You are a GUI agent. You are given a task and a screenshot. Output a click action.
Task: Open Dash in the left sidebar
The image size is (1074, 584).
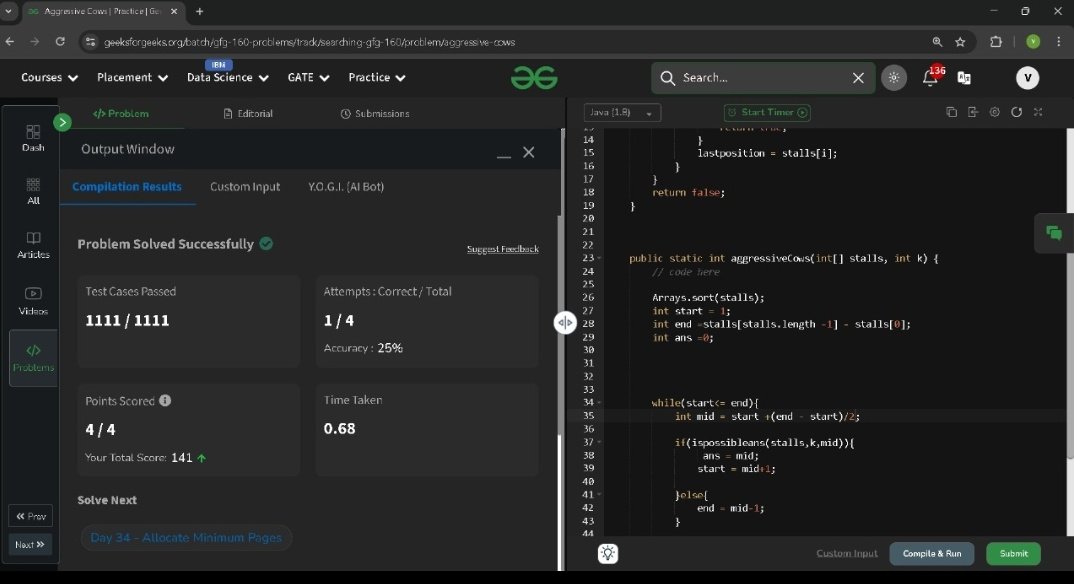tap(33, 138)
